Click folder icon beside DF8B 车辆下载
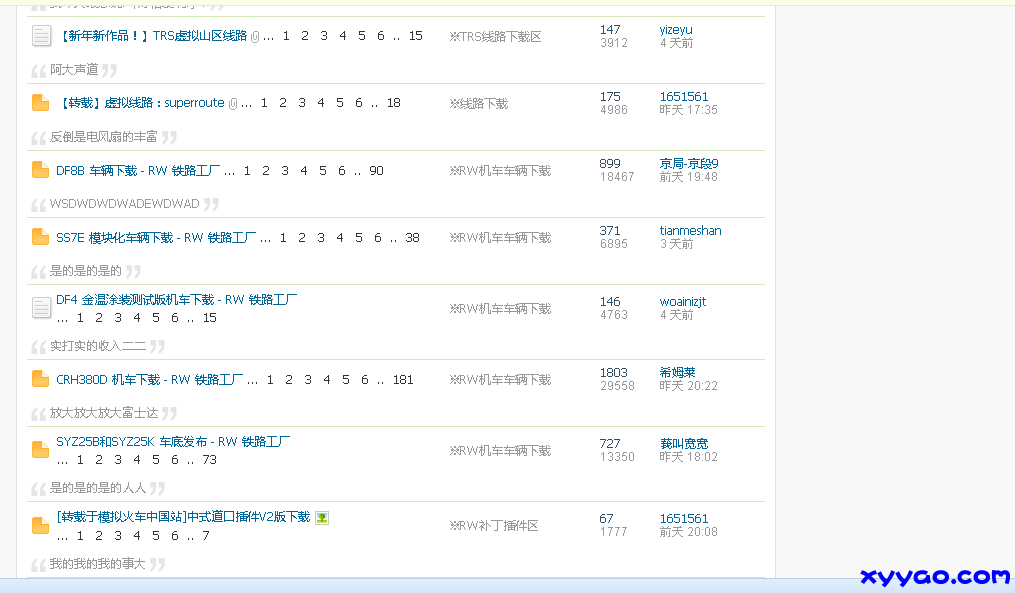This screenshot has height=593, width=1015. tap(41, 170)
